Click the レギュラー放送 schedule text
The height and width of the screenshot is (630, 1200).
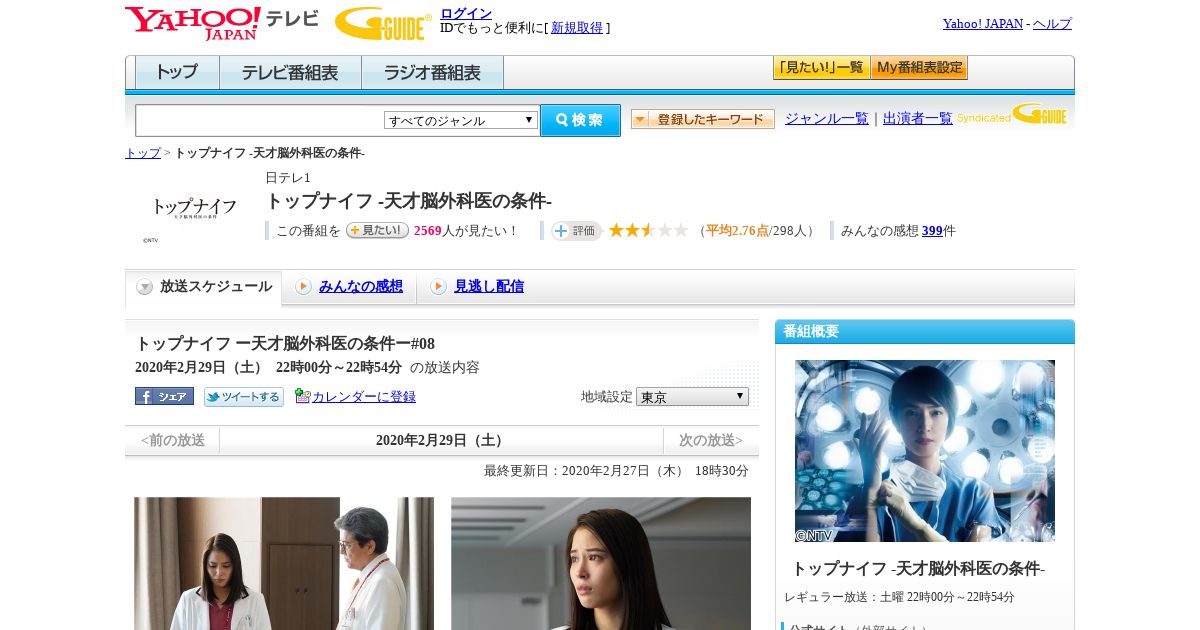point(899,597)
